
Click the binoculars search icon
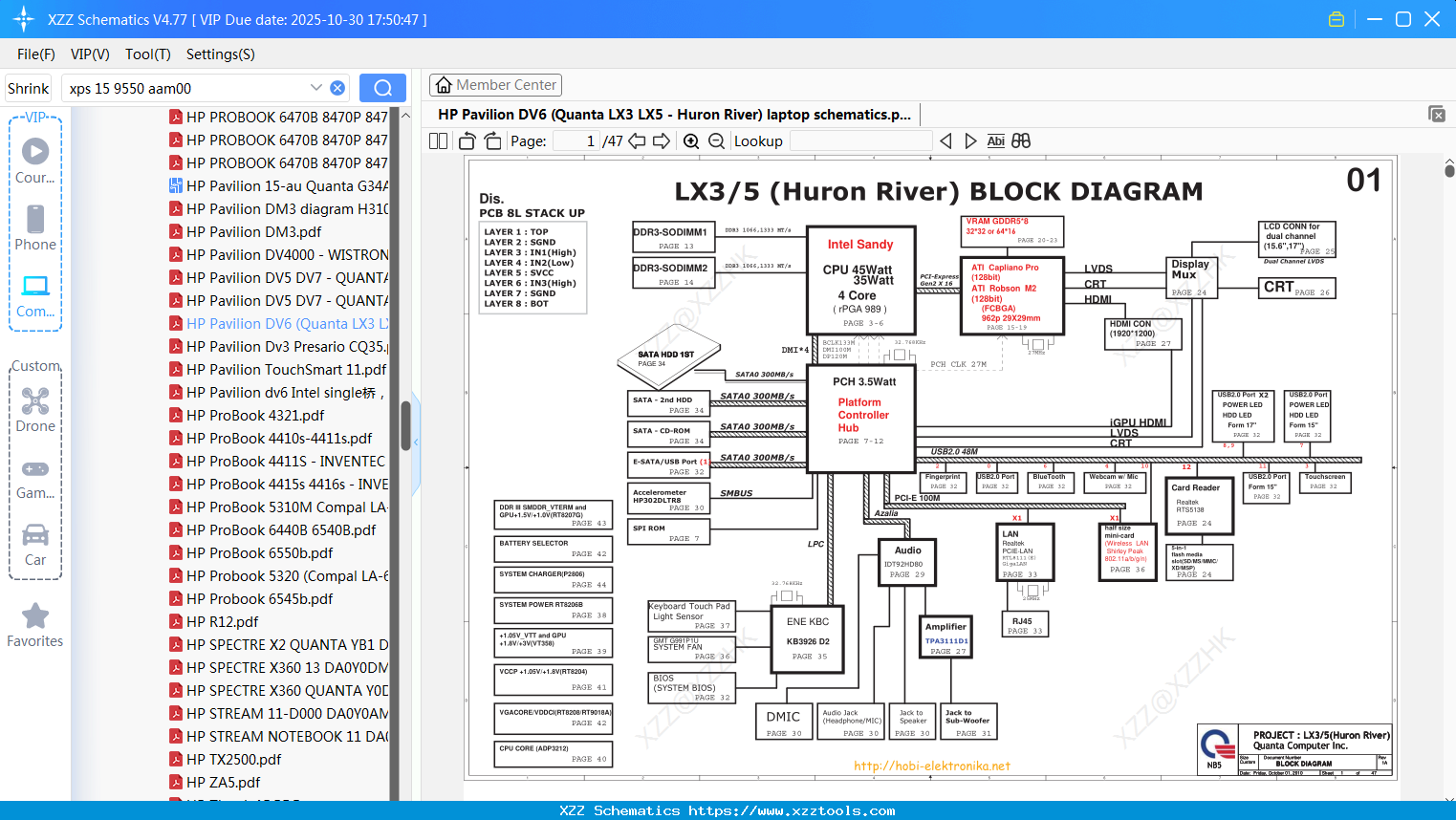(x=1021, y=140)
